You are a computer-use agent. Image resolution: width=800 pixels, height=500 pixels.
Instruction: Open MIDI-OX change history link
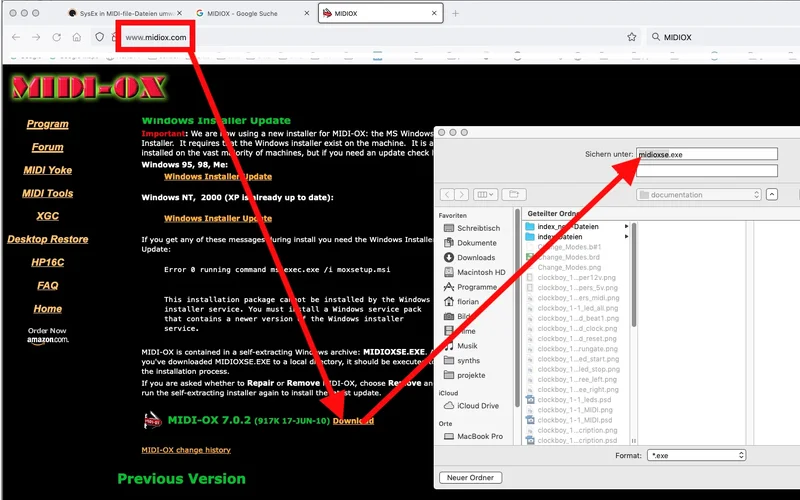point(186,450)
